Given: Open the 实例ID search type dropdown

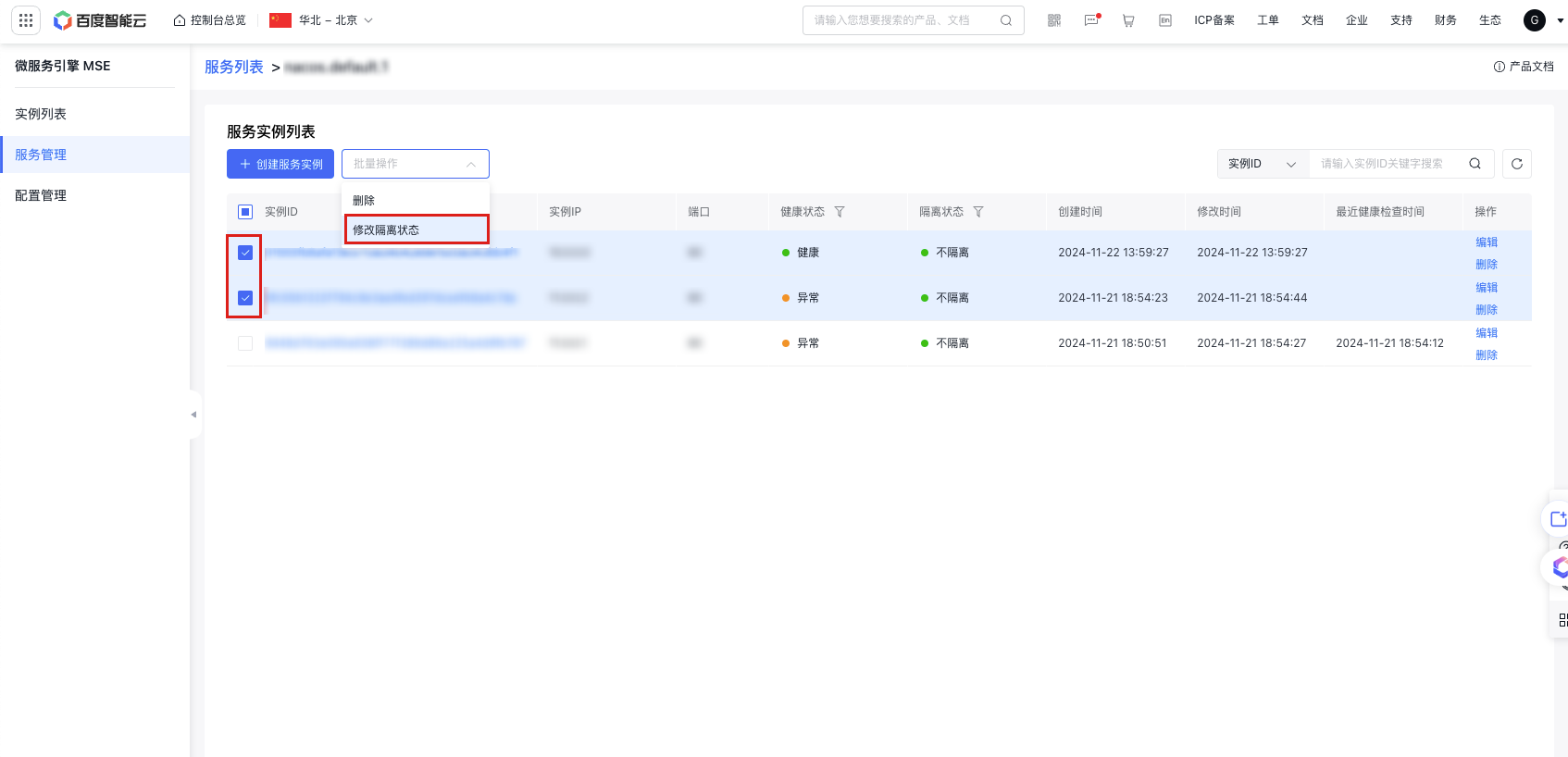Looking at the screenshot, I should 1263,164.
